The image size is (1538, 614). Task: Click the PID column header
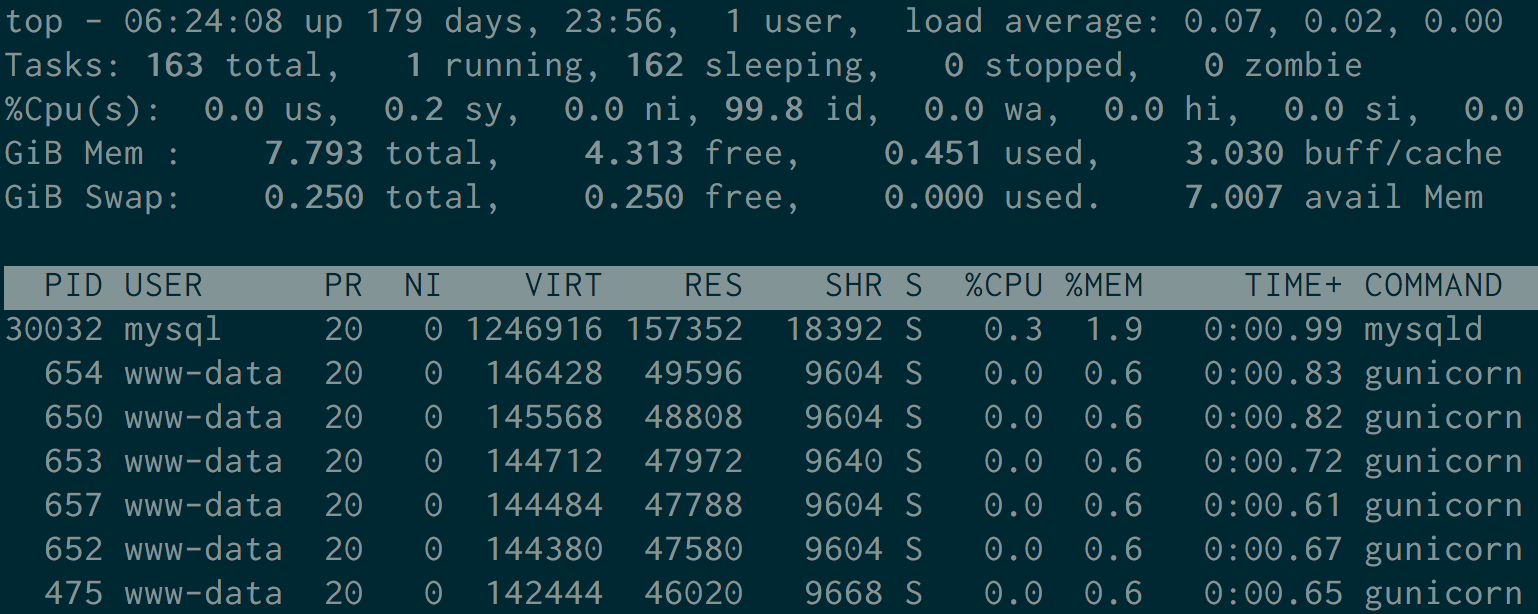tap(73, 286)
